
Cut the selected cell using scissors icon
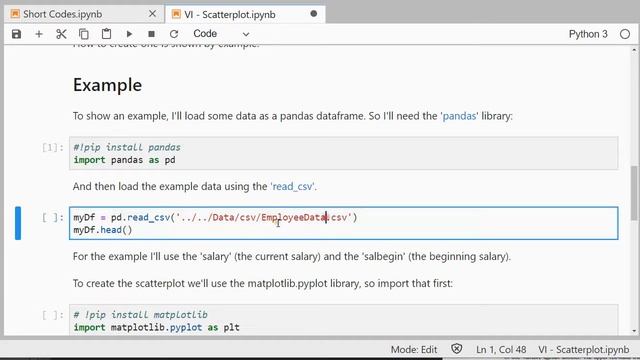[x=61, y=34]
